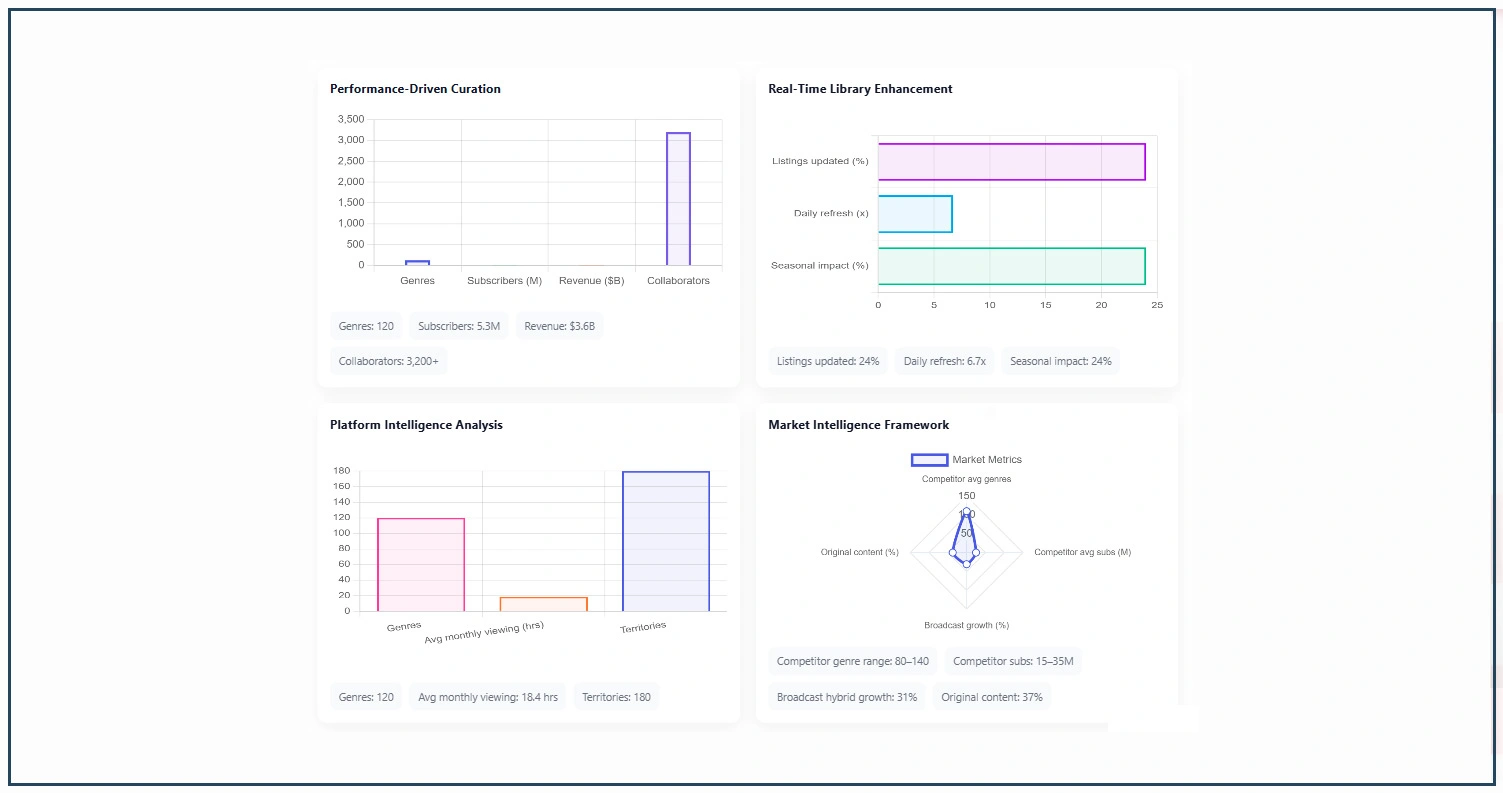The height and width of the screenshot is (793, 1503).
Task: Select the Revenue: $3.6B chip
Action: (x=559, y=326)
